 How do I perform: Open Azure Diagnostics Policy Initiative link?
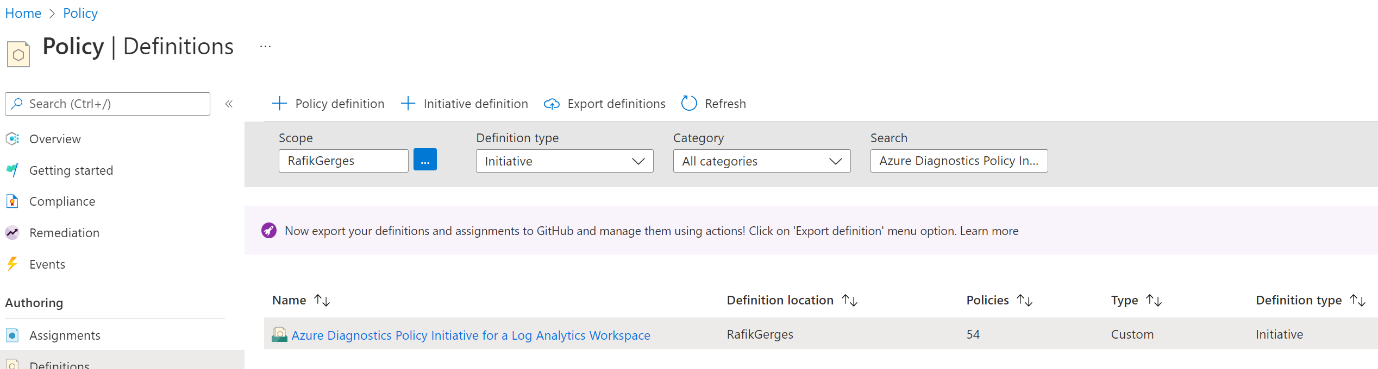point(471,335)
